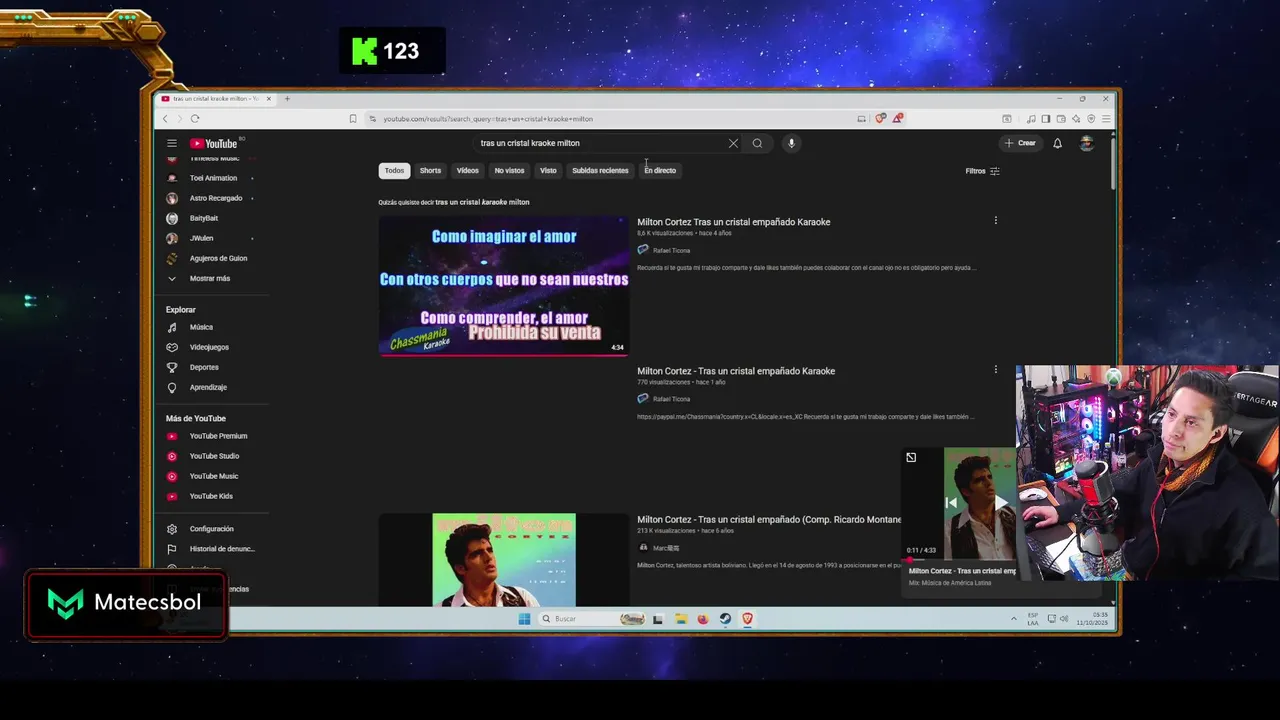Viewport: 1280px width, 720px height.
Task: Open the Filtros search filter panel
Action: (982, 171)
